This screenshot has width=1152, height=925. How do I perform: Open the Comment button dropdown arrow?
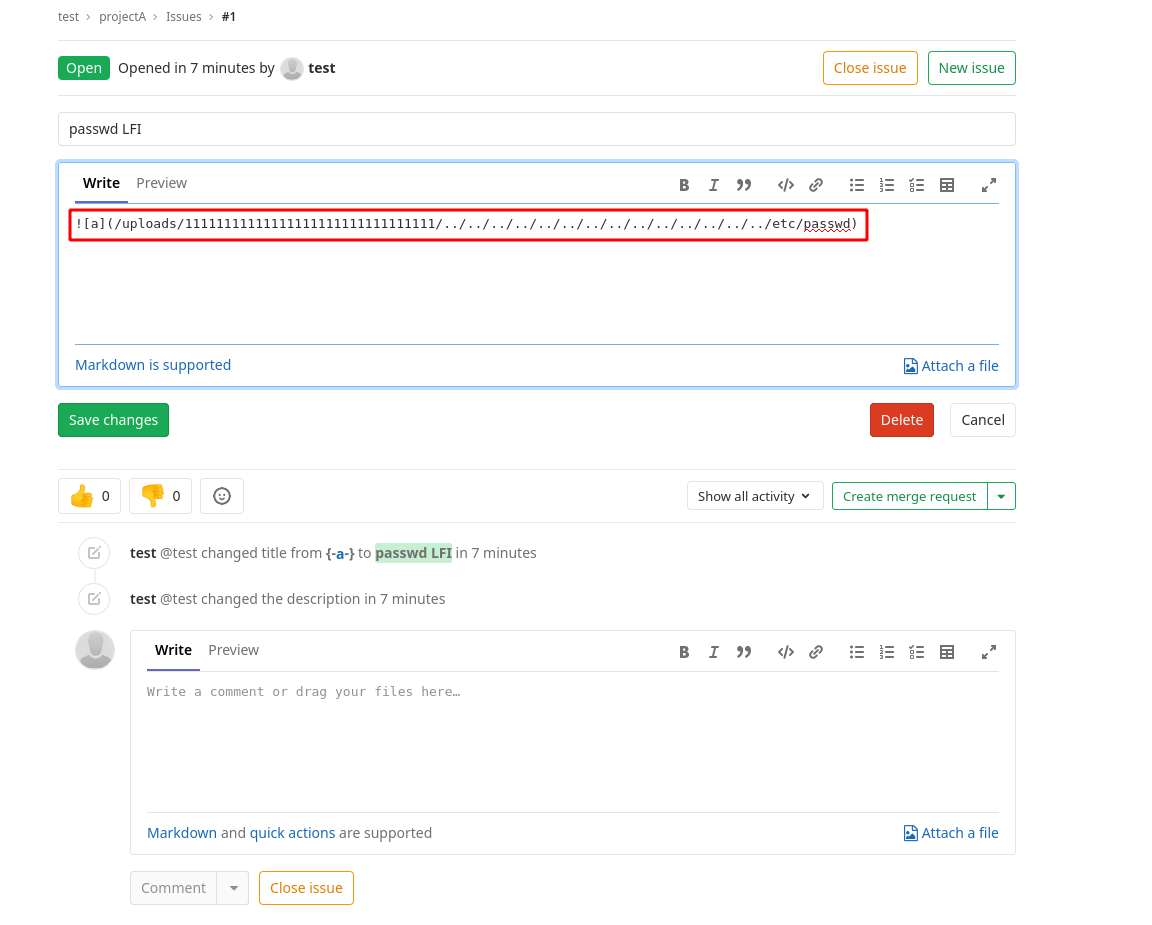coord(234,888)
